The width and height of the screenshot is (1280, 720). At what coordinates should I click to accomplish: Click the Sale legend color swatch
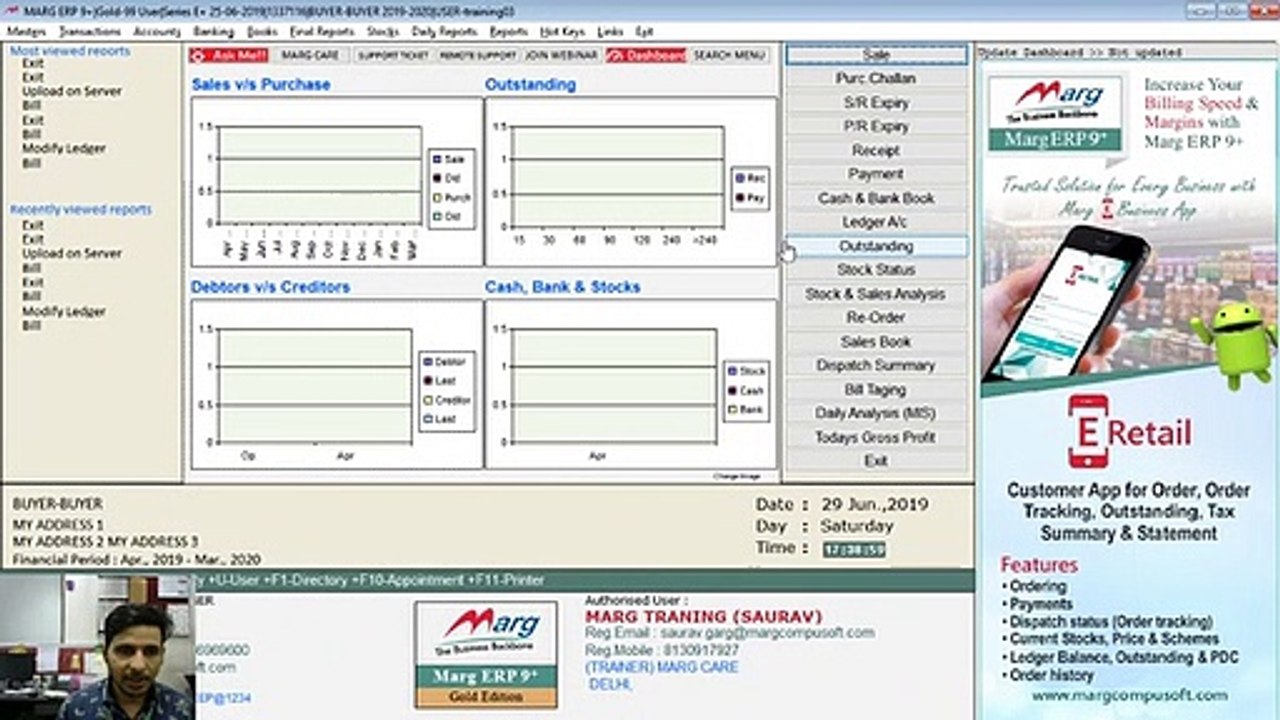(x=437, y=159)
